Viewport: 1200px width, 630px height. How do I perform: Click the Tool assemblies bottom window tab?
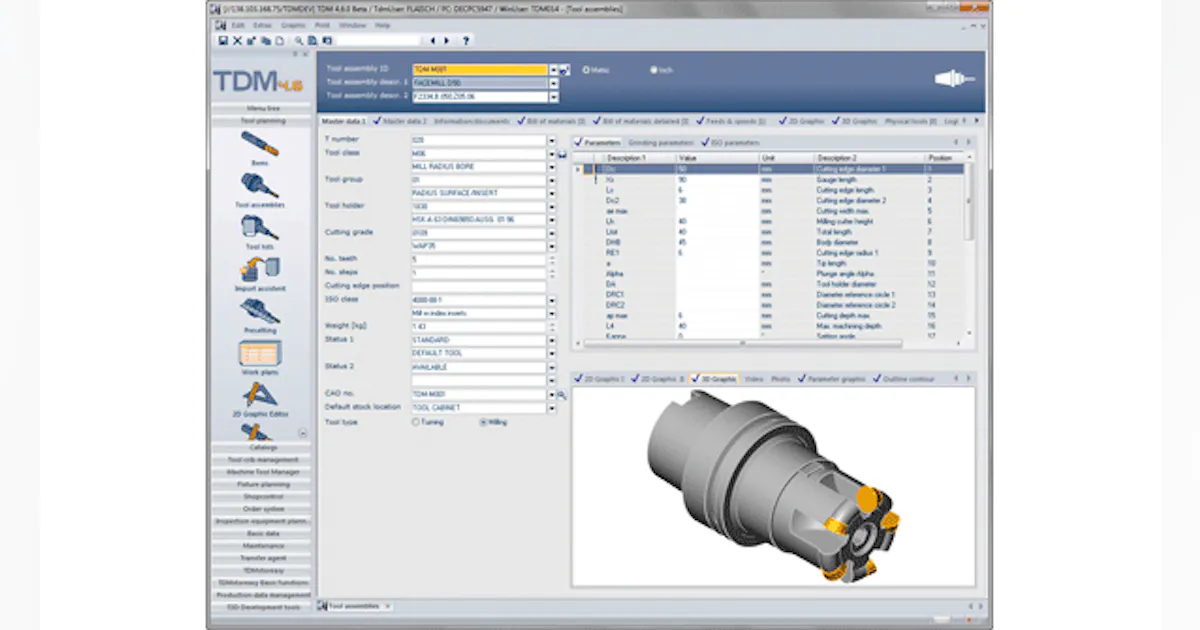click(355, 606)
